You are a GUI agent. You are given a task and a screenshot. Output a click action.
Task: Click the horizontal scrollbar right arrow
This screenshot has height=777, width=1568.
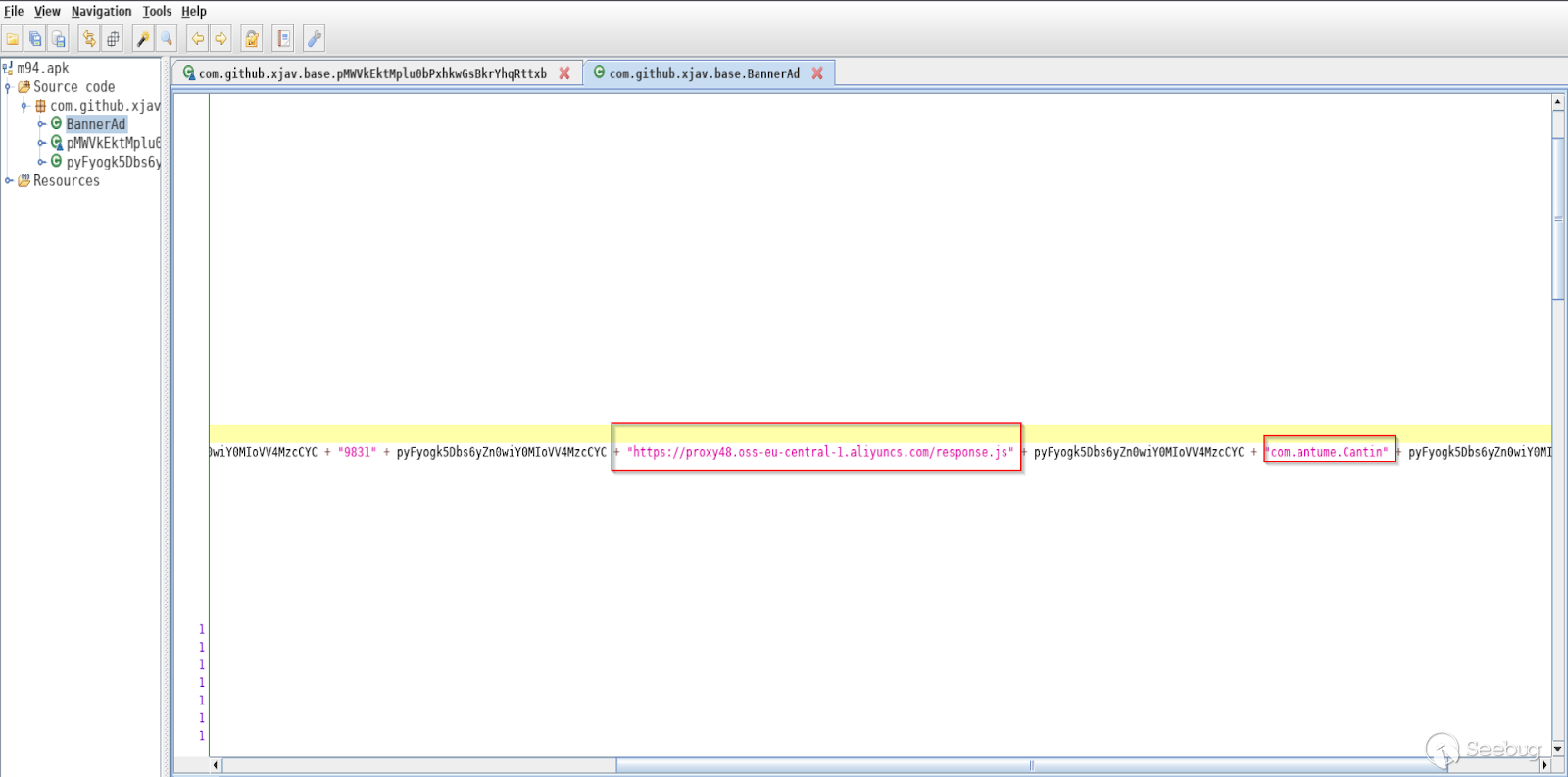click(1545, 765)
